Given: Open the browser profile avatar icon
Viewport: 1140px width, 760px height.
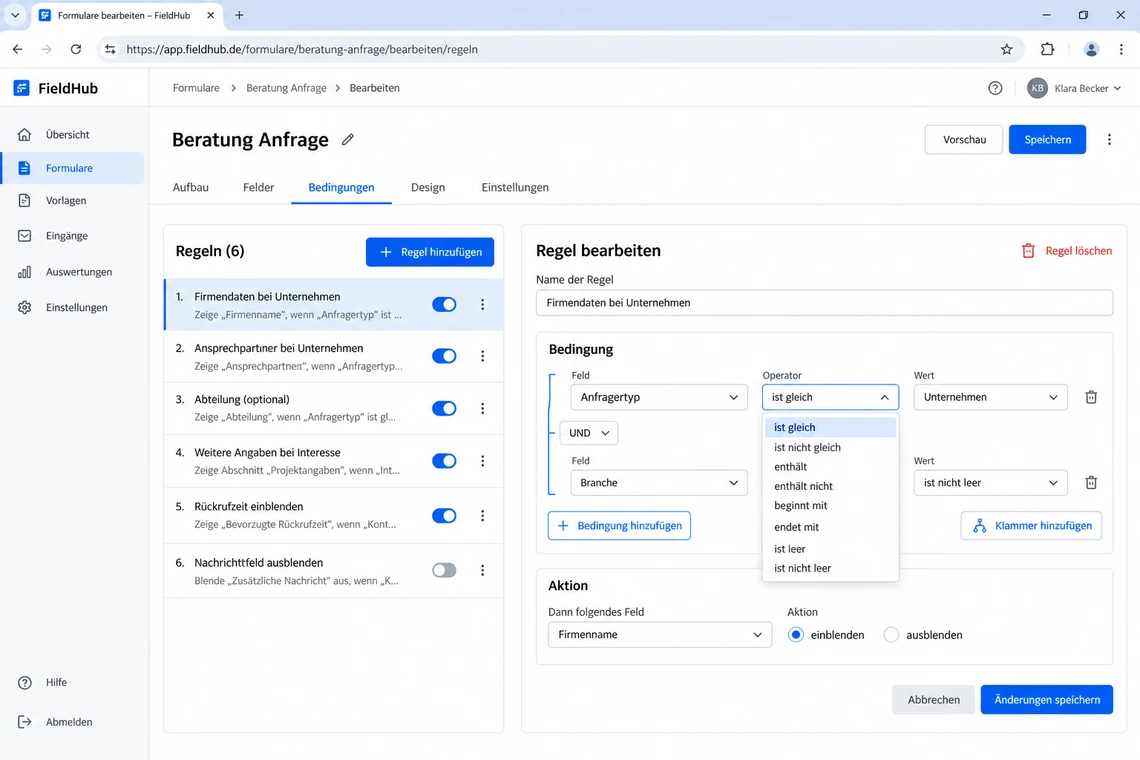Looking at the screenshot, I should (1091, 49).
